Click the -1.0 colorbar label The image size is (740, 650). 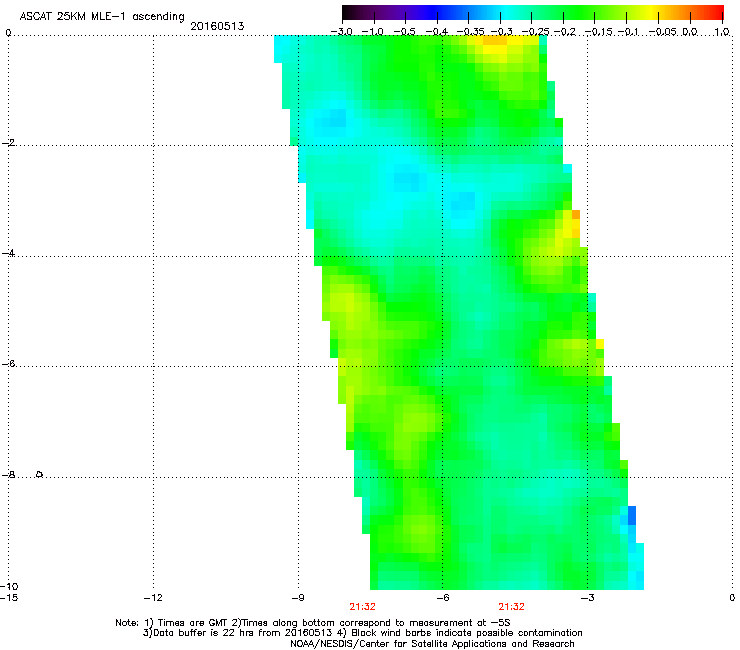(373, 32)
